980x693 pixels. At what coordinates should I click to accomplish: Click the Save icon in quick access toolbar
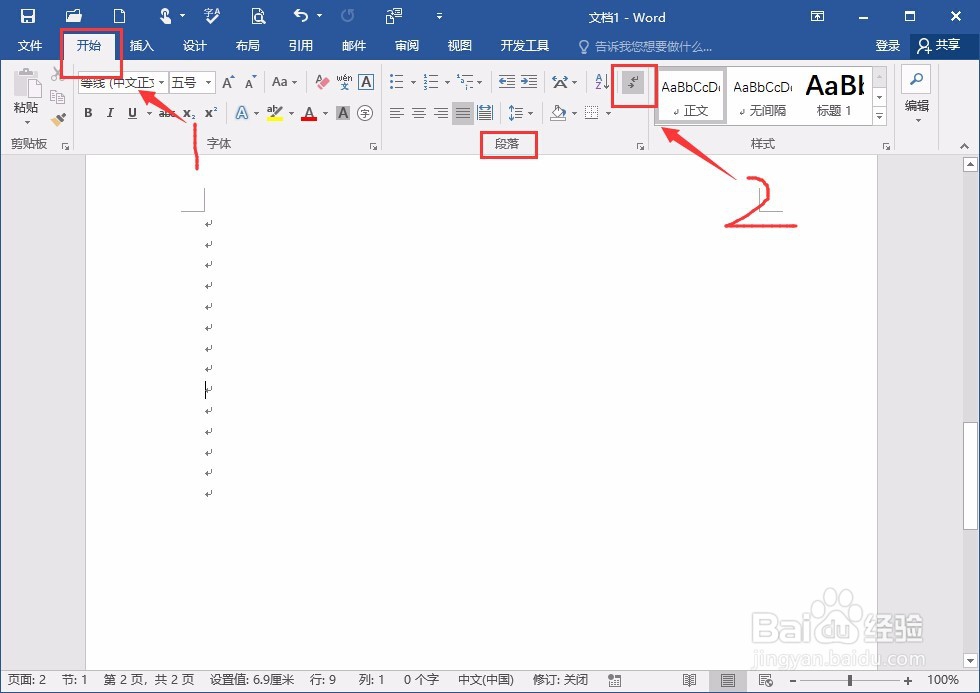(28, 16)
